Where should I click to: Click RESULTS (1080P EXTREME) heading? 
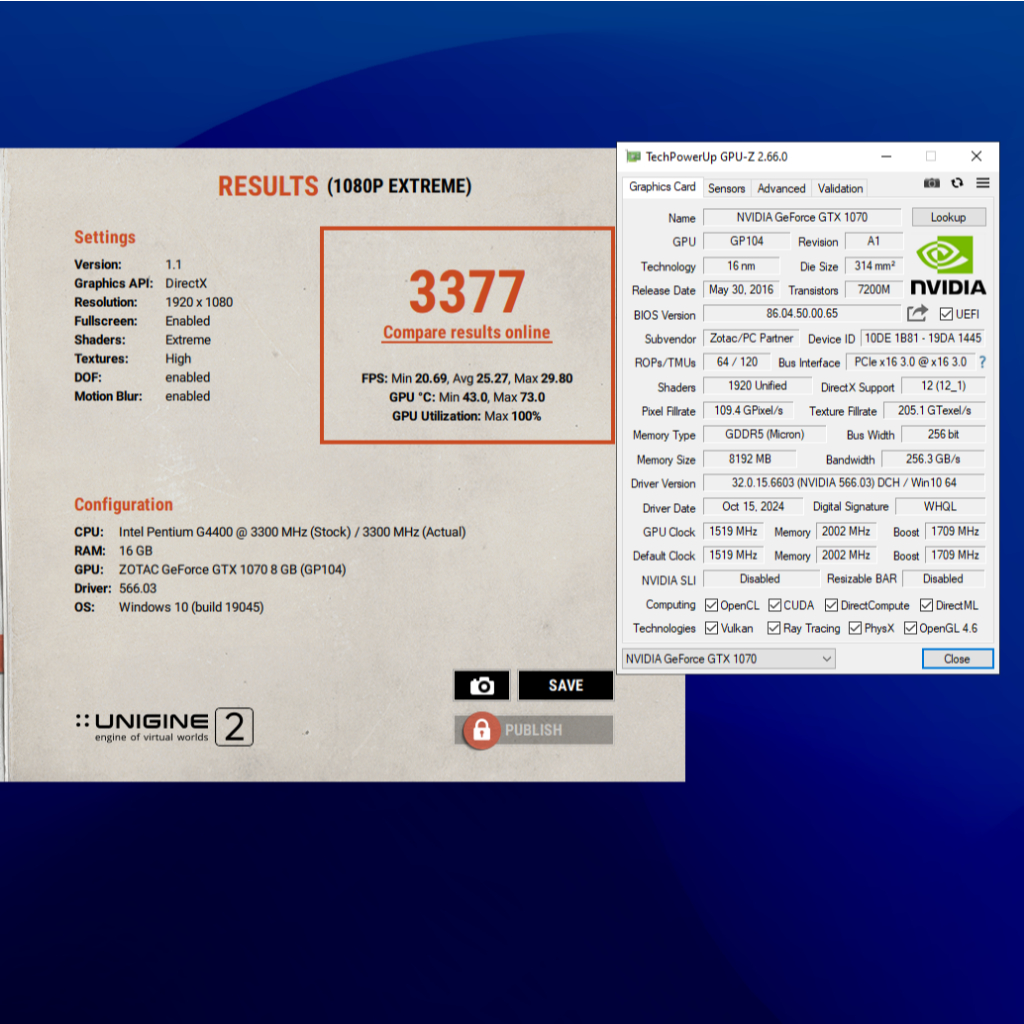coord(345,187)
